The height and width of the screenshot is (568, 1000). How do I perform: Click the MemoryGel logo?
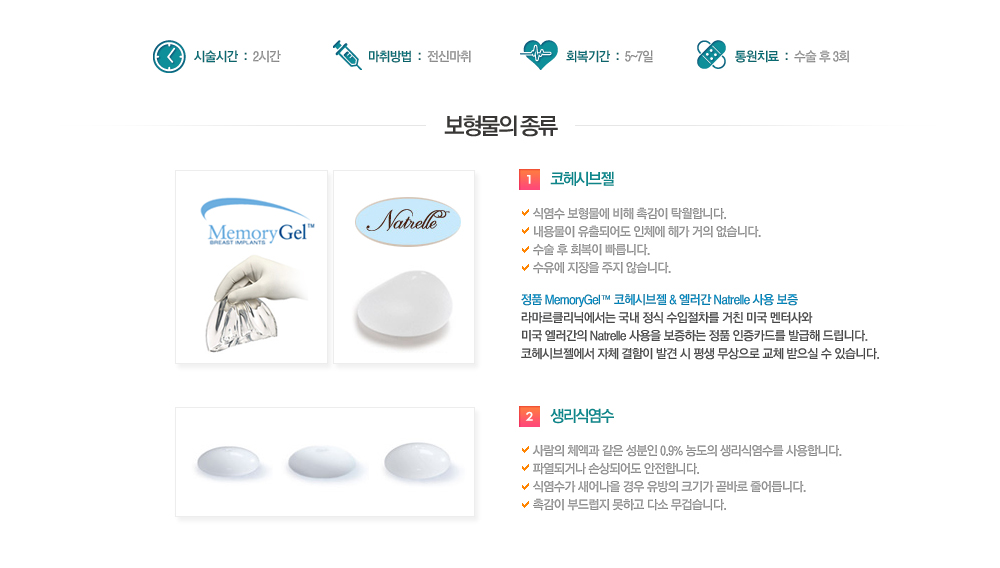tap(257, 222)
